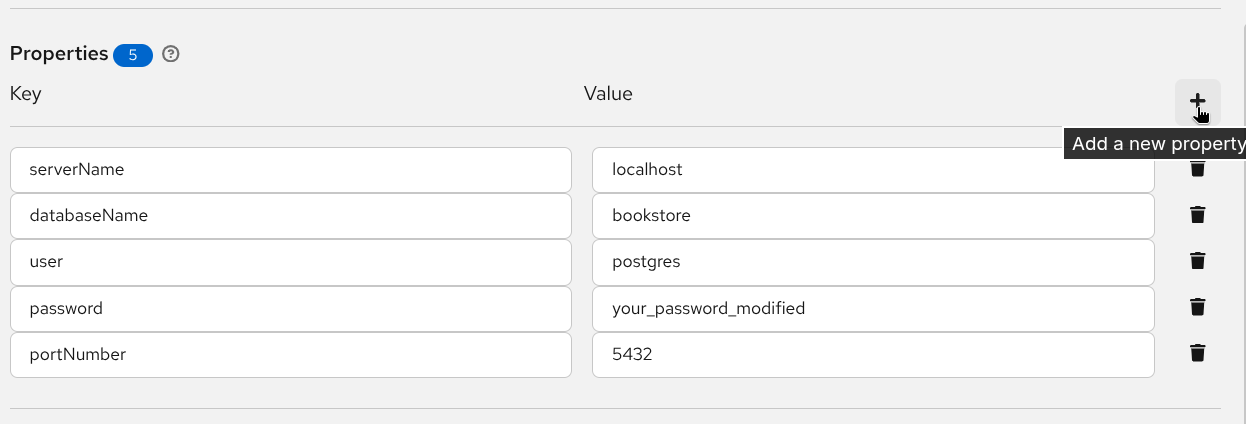Focus the user key field
This screenshot has height=424, width=1246.
pos(290,262)
